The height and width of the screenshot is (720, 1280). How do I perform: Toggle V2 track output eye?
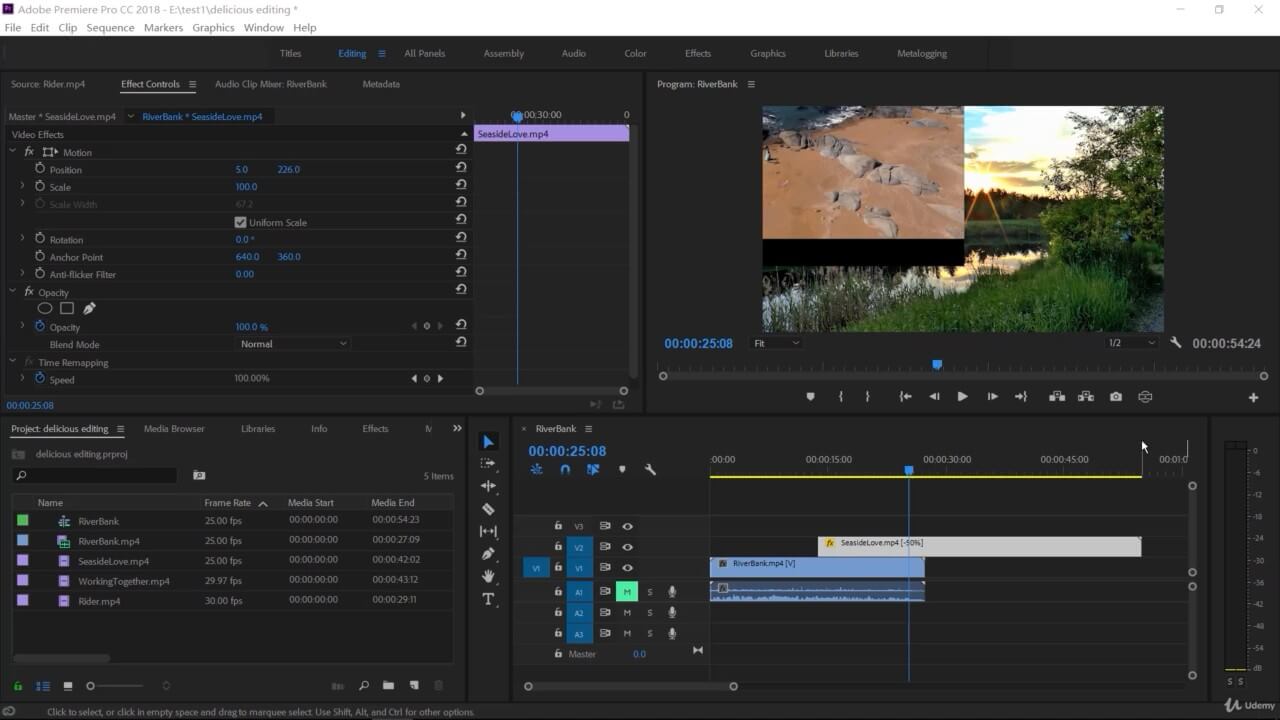627,547
